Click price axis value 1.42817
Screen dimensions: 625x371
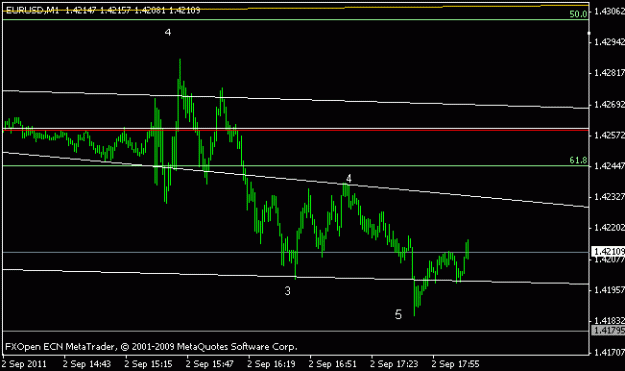pos(609,73)
